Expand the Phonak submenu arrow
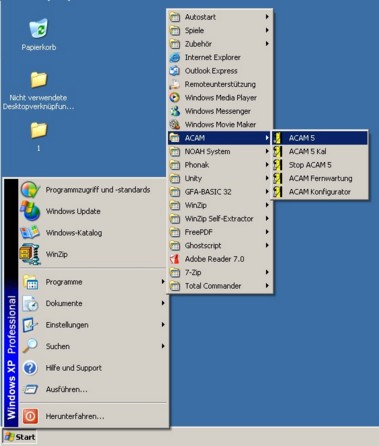Image resolution: width=379 pixels, height=446 pixels. pos(267,165)
